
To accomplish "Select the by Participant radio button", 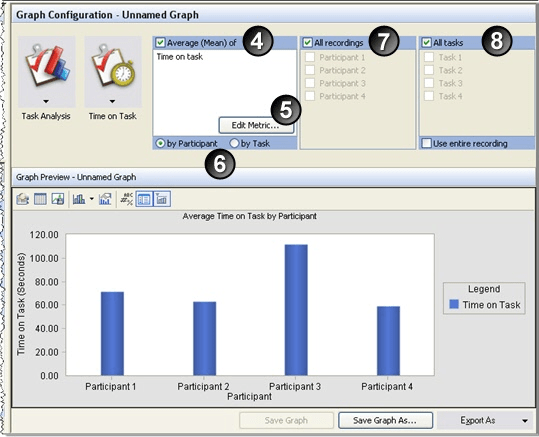I will point(160,143).
